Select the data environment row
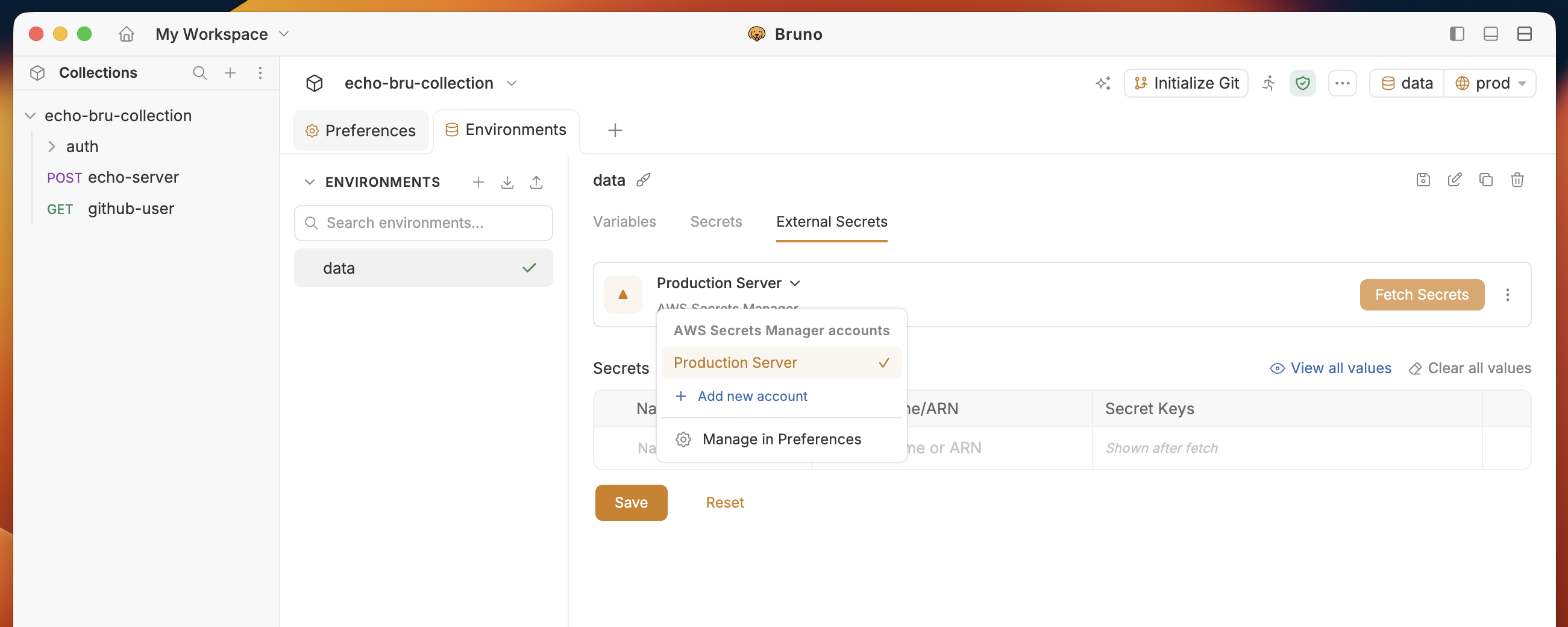The image size is (1568, 627). pyautogui.click(x=424, y=268)
